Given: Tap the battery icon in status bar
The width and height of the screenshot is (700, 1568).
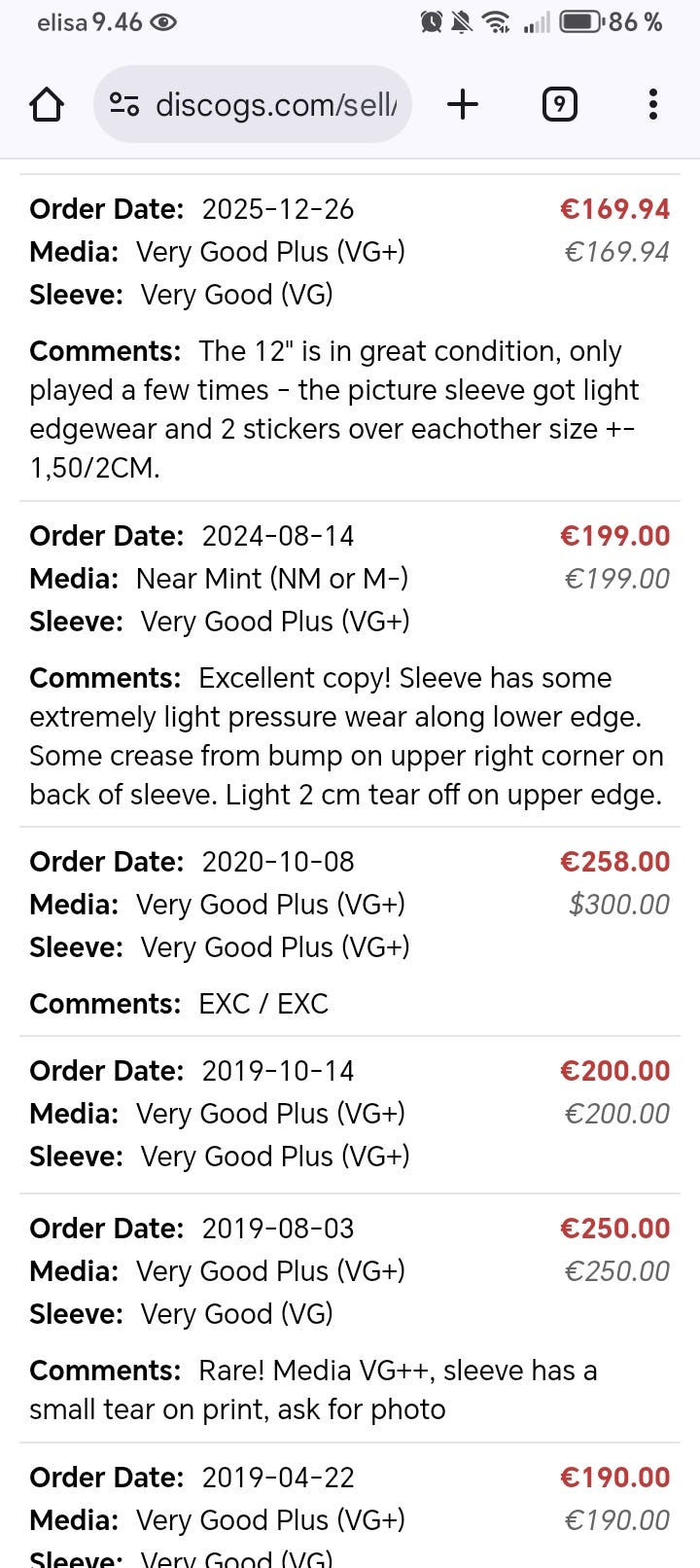Looking at the screenshot, I should point(580,21).
